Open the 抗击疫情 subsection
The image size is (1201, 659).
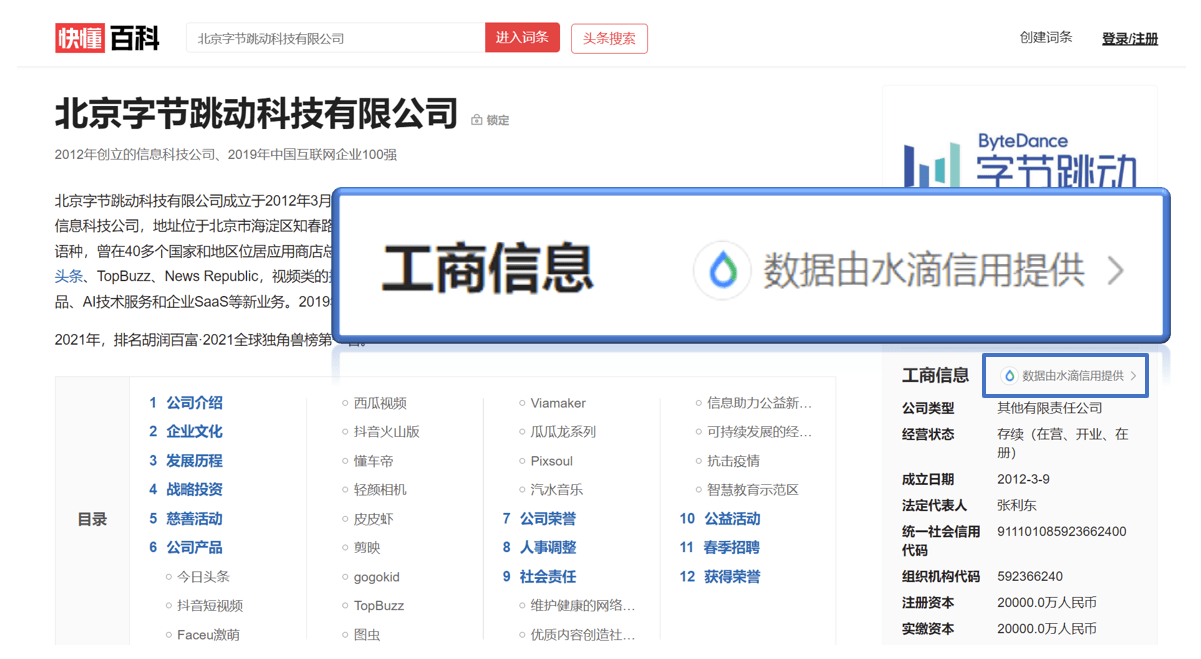click(733, 461)
